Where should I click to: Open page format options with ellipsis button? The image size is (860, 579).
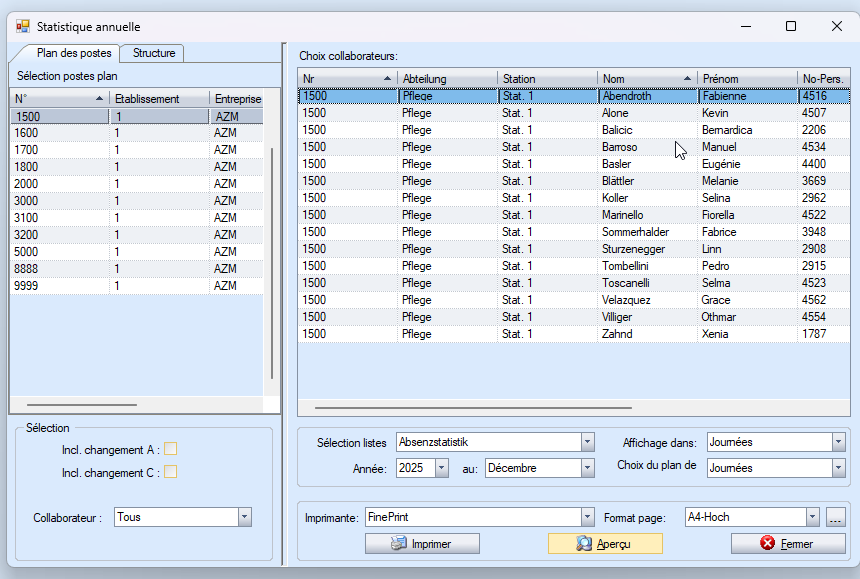[x=836, y=517]
